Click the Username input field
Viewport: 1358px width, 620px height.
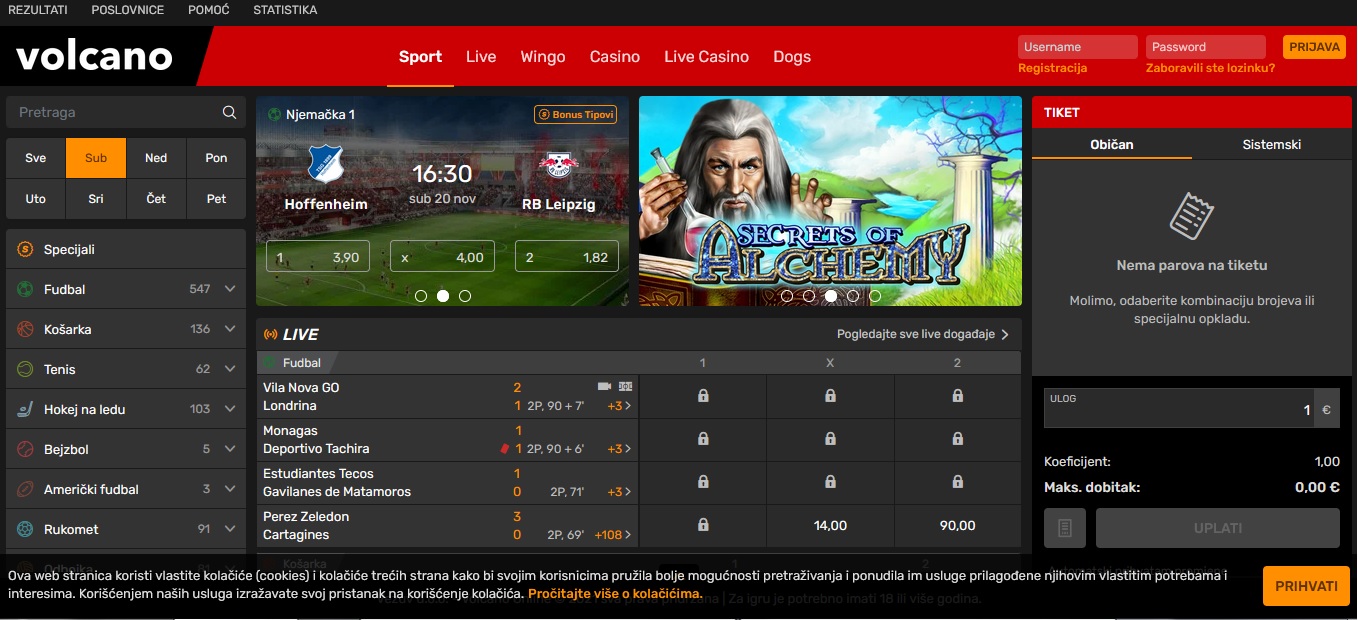[1078, 47]
